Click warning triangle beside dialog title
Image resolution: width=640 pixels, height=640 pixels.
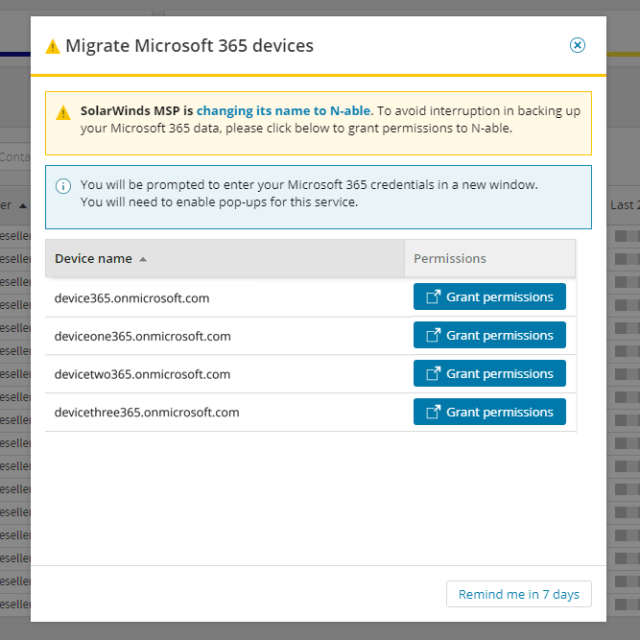(x=53, y=46)
